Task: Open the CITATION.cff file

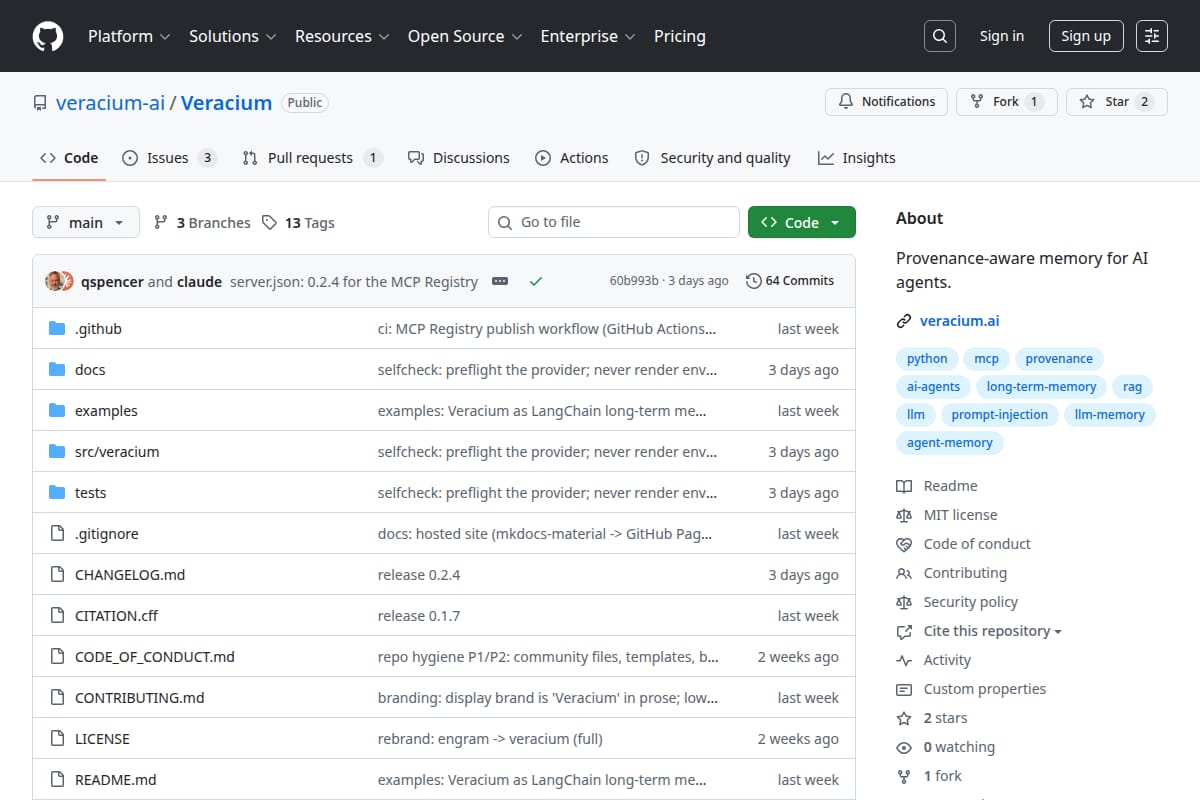Action: pyautogui.click(x=116, y=616)
